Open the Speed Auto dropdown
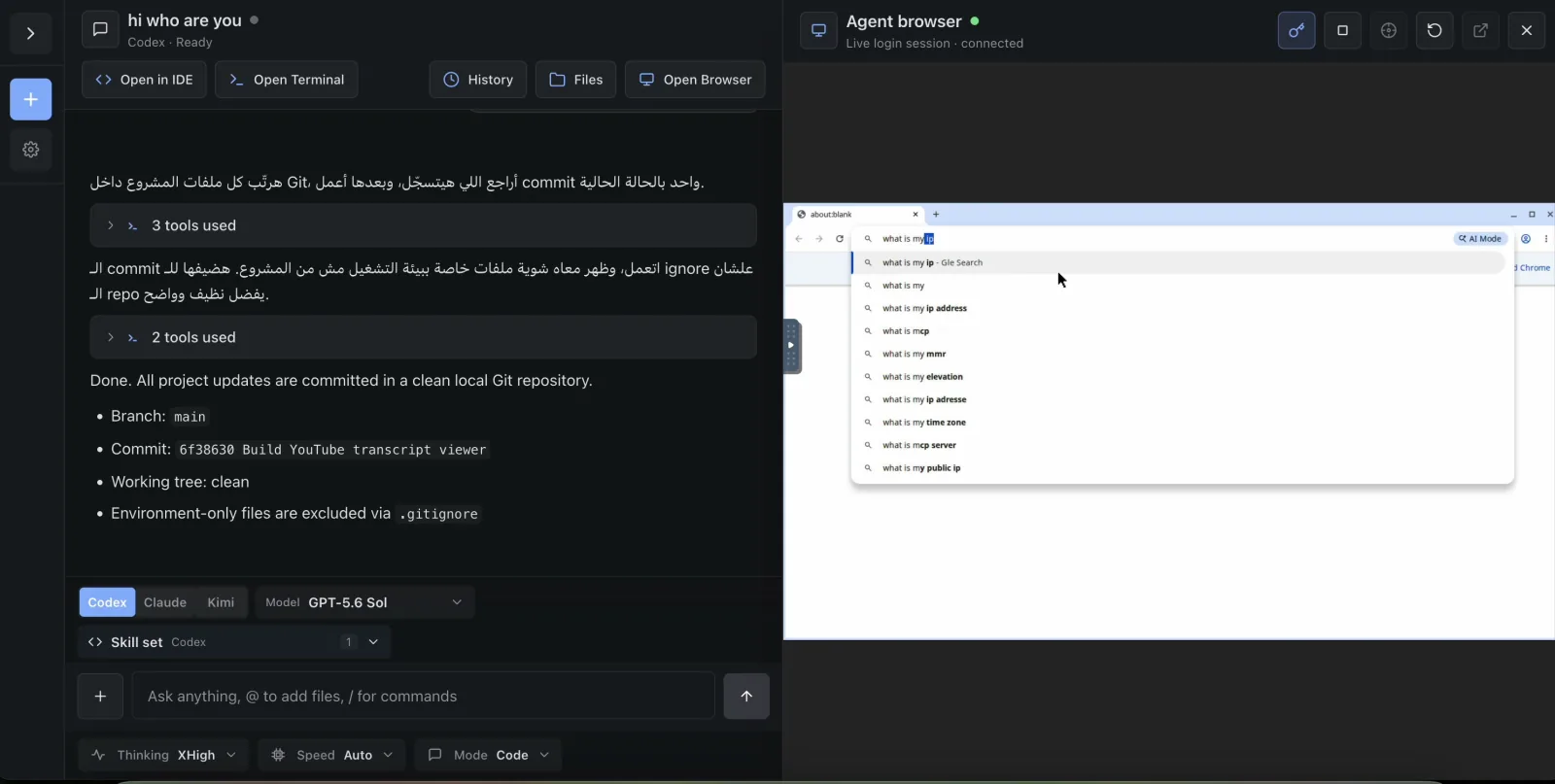The width and height of the screenshot is (1555, 784). pos(331,755)
